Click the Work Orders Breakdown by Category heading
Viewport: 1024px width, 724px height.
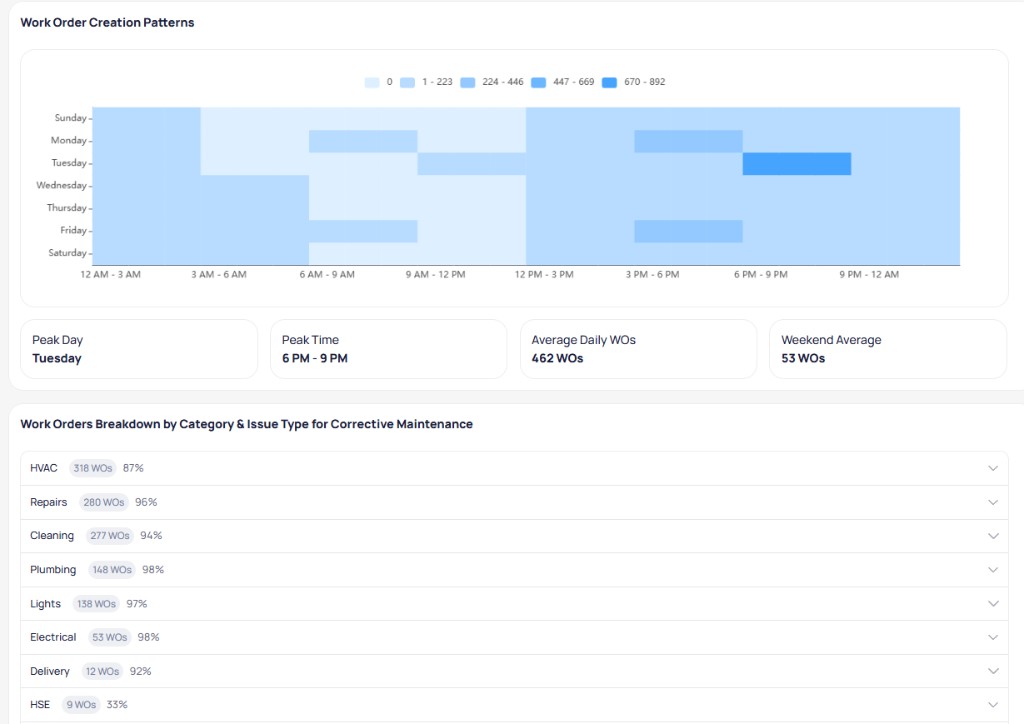[x=246, y=424]
